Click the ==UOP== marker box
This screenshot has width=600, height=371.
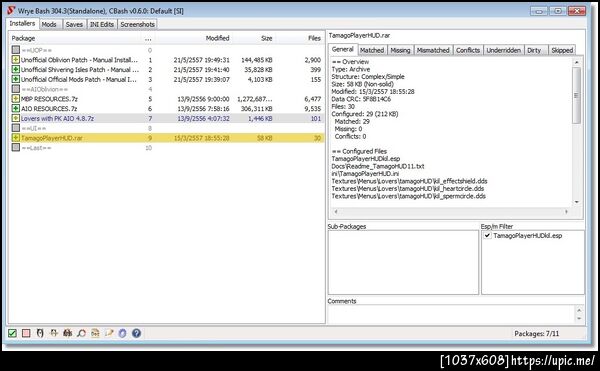point(15,50)
